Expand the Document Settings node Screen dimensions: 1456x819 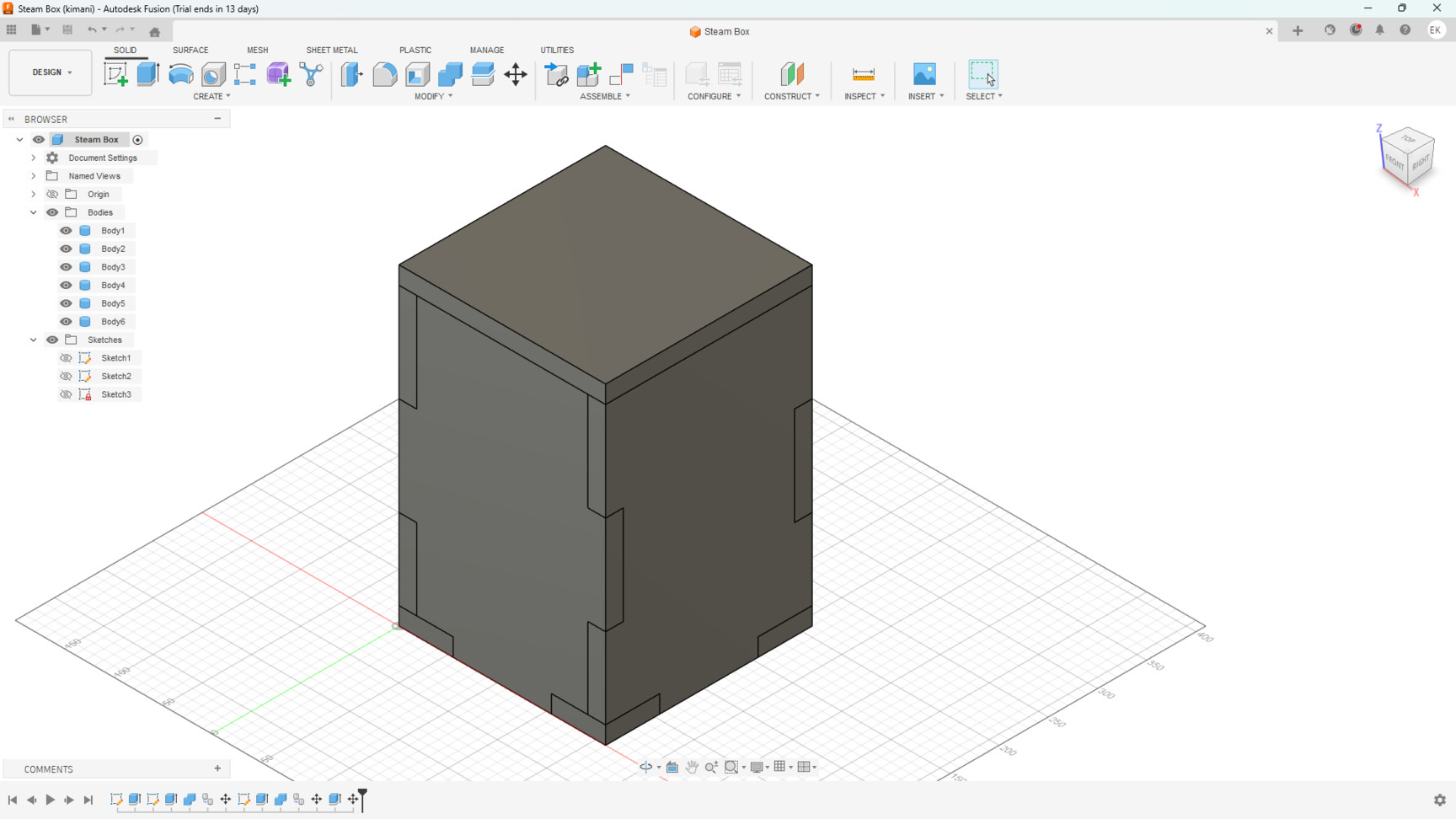coord(34,158)
